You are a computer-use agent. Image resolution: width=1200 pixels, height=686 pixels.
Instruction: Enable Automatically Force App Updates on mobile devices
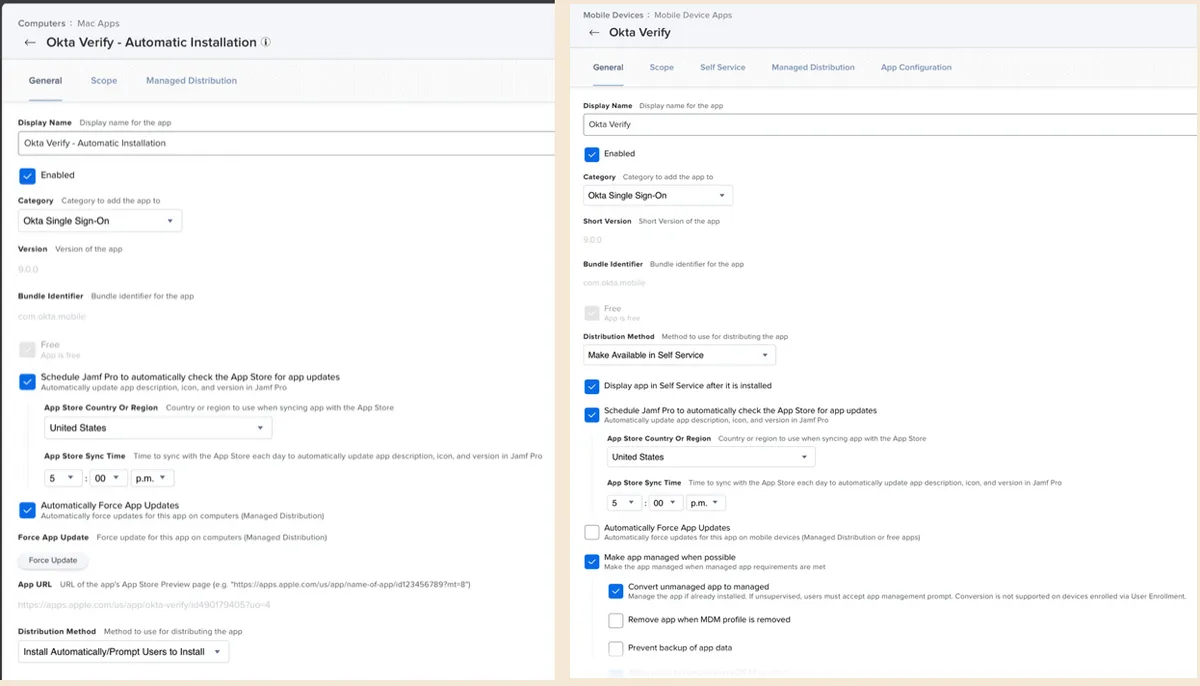591,530
